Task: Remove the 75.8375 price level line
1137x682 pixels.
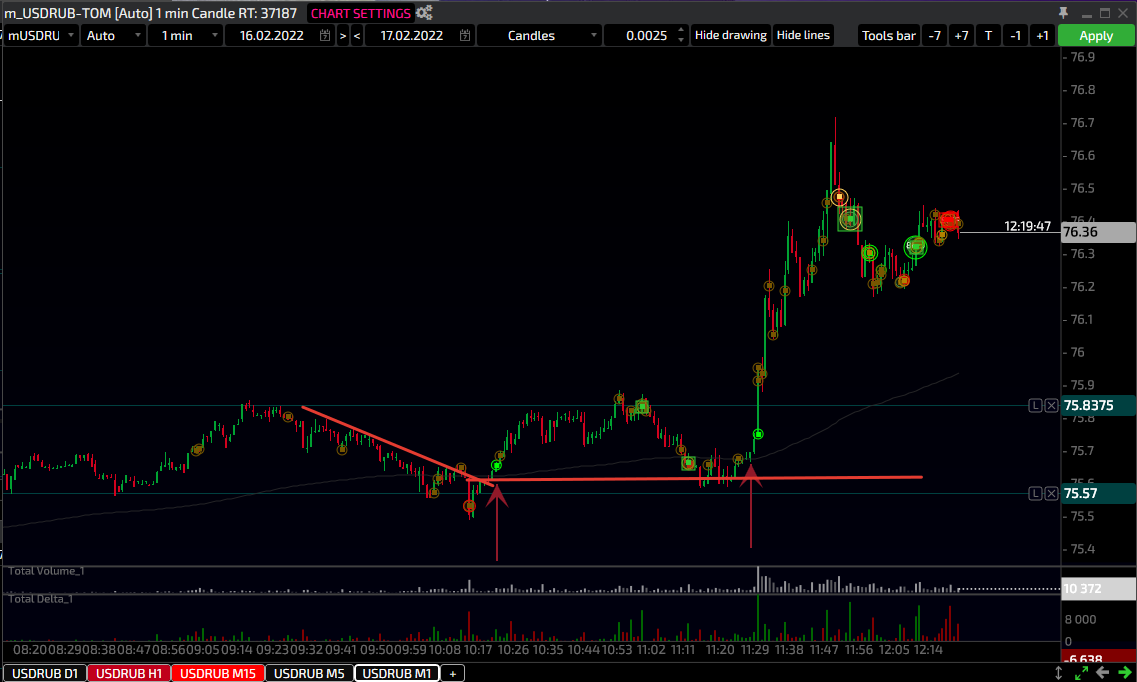Action: click(x=1051, y=405)
